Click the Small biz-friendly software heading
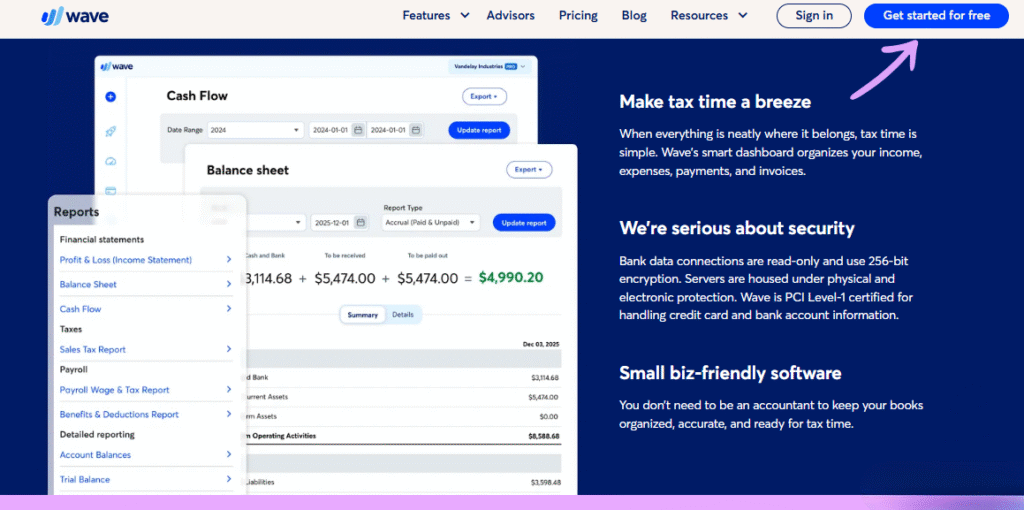This screenshot has width=1024, height=510. pos(730,373)
